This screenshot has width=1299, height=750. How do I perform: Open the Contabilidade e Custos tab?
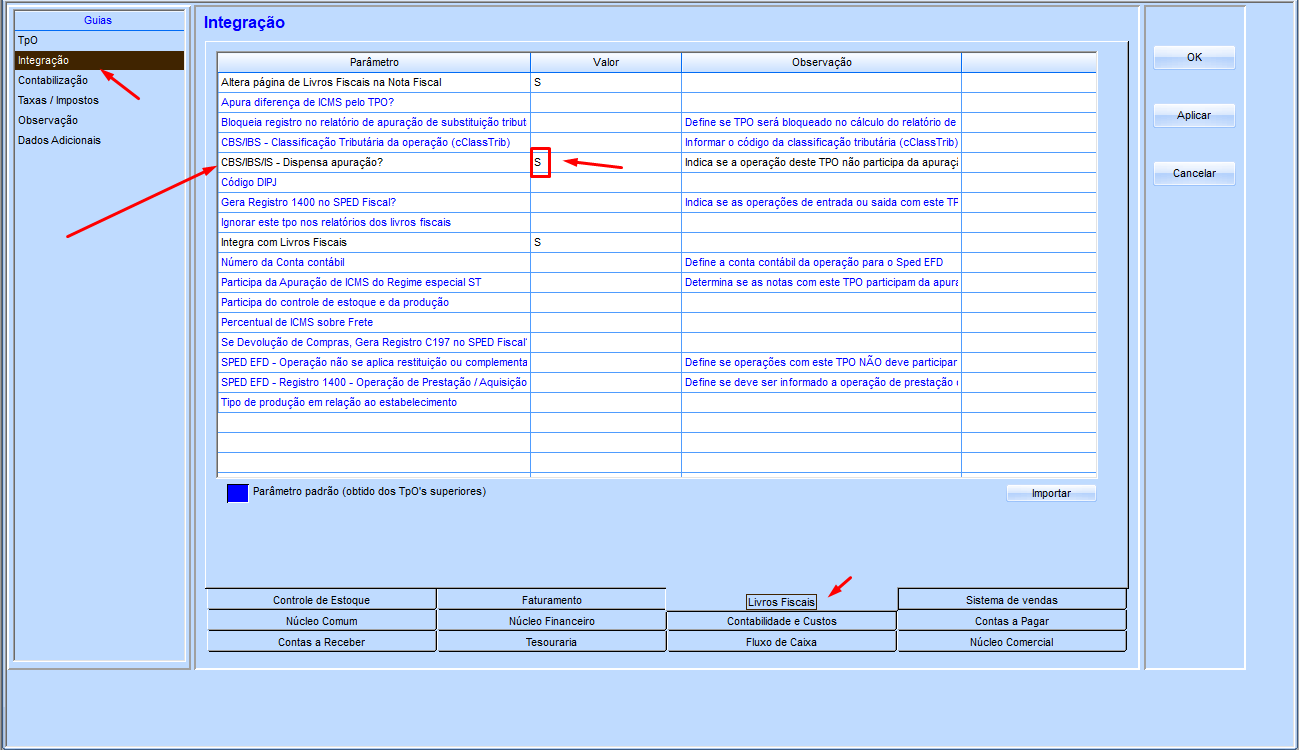781,621
